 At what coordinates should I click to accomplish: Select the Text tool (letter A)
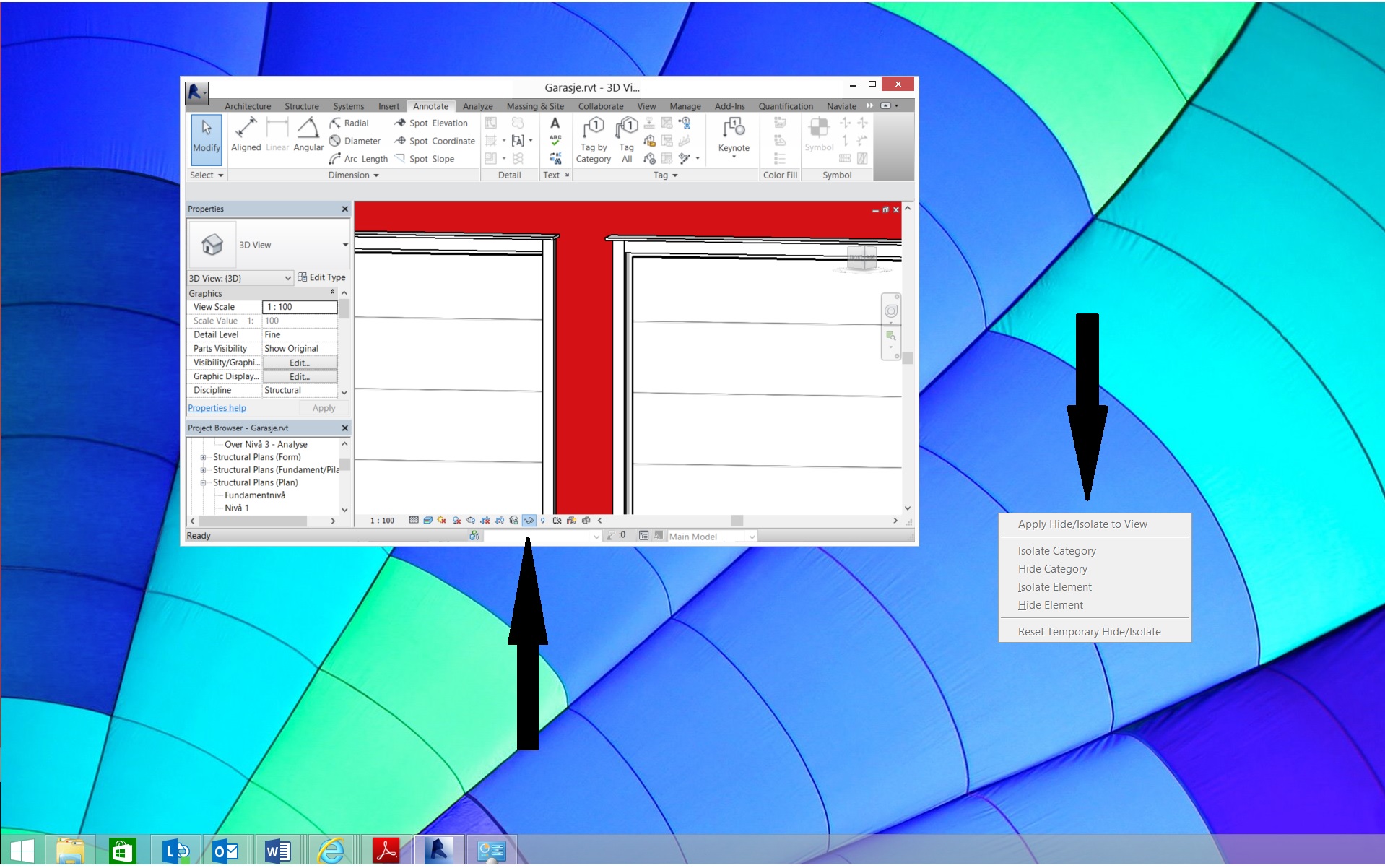555,123
